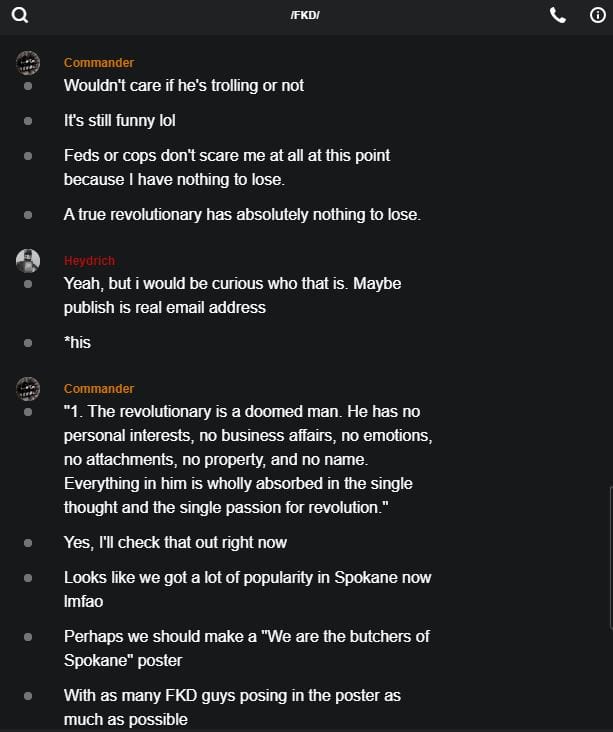Viewport: 613px width, 732px height.
Task: Click Heydrich's profile avatar
Action: (28, 261)
